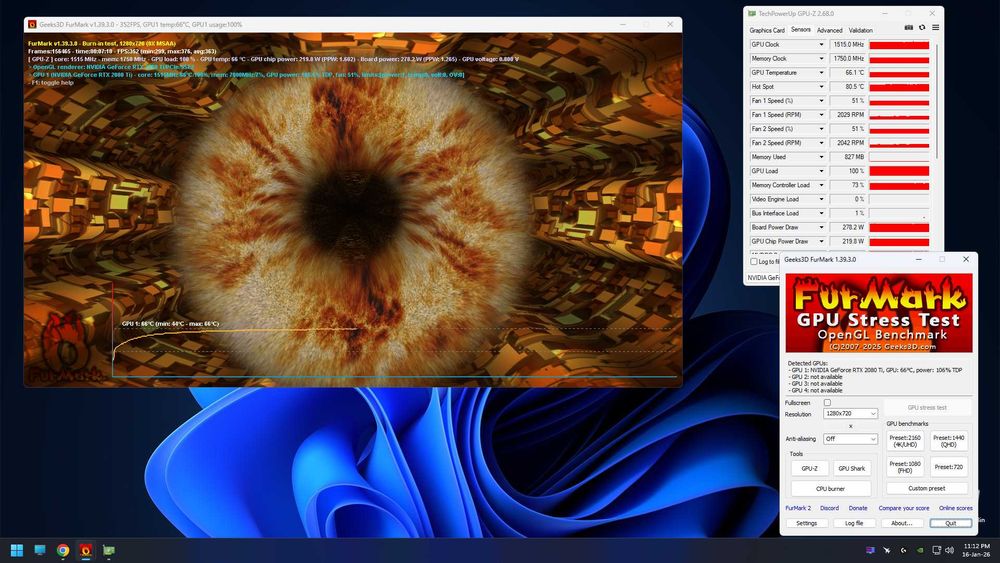Run the Preset:1080 (FHD) benchmark
Image resolution: width=1000 pixels, height=563 pixels.
coord(905,467)
